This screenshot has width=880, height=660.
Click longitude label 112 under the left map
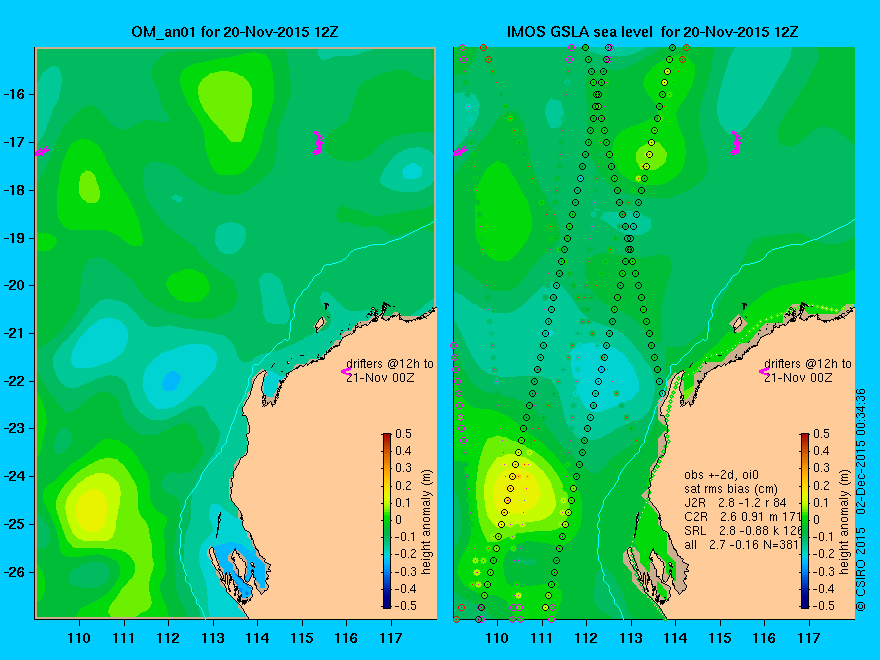click(168, 638)
